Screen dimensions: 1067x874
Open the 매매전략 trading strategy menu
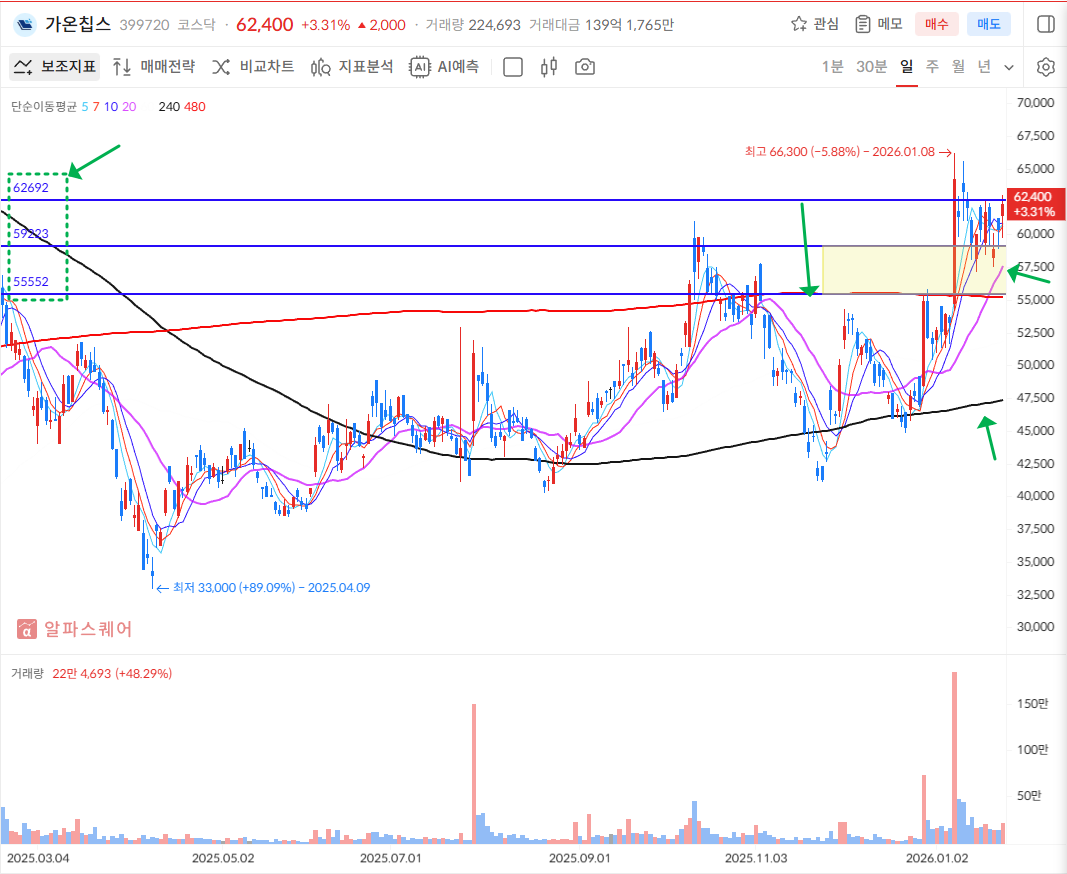154,67
